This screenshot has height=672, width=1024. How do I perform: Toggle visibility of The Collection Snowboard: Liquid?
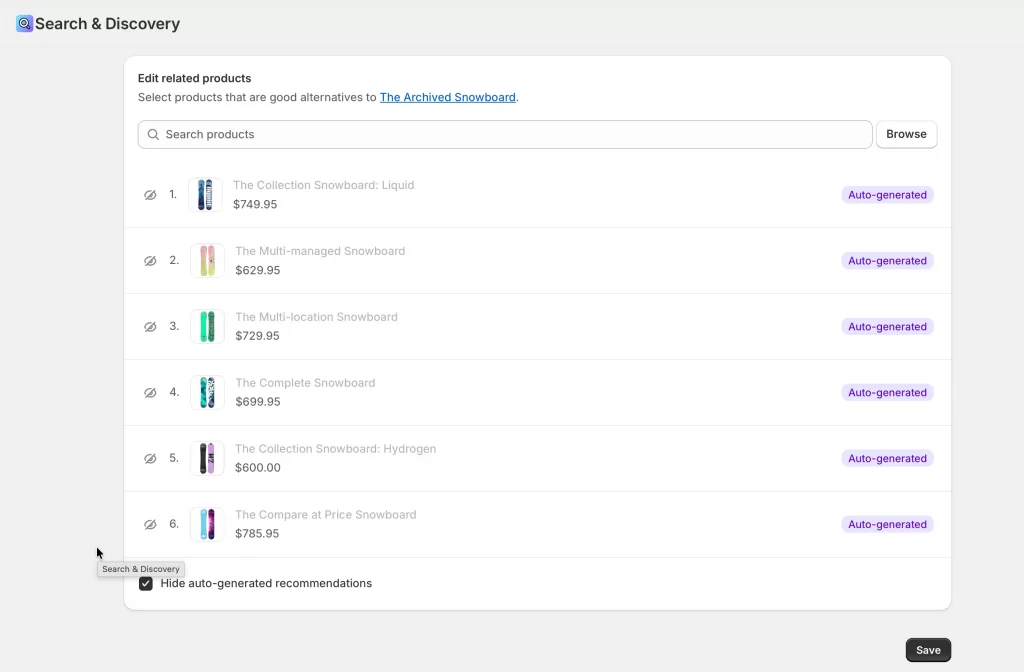pos(150,195)
